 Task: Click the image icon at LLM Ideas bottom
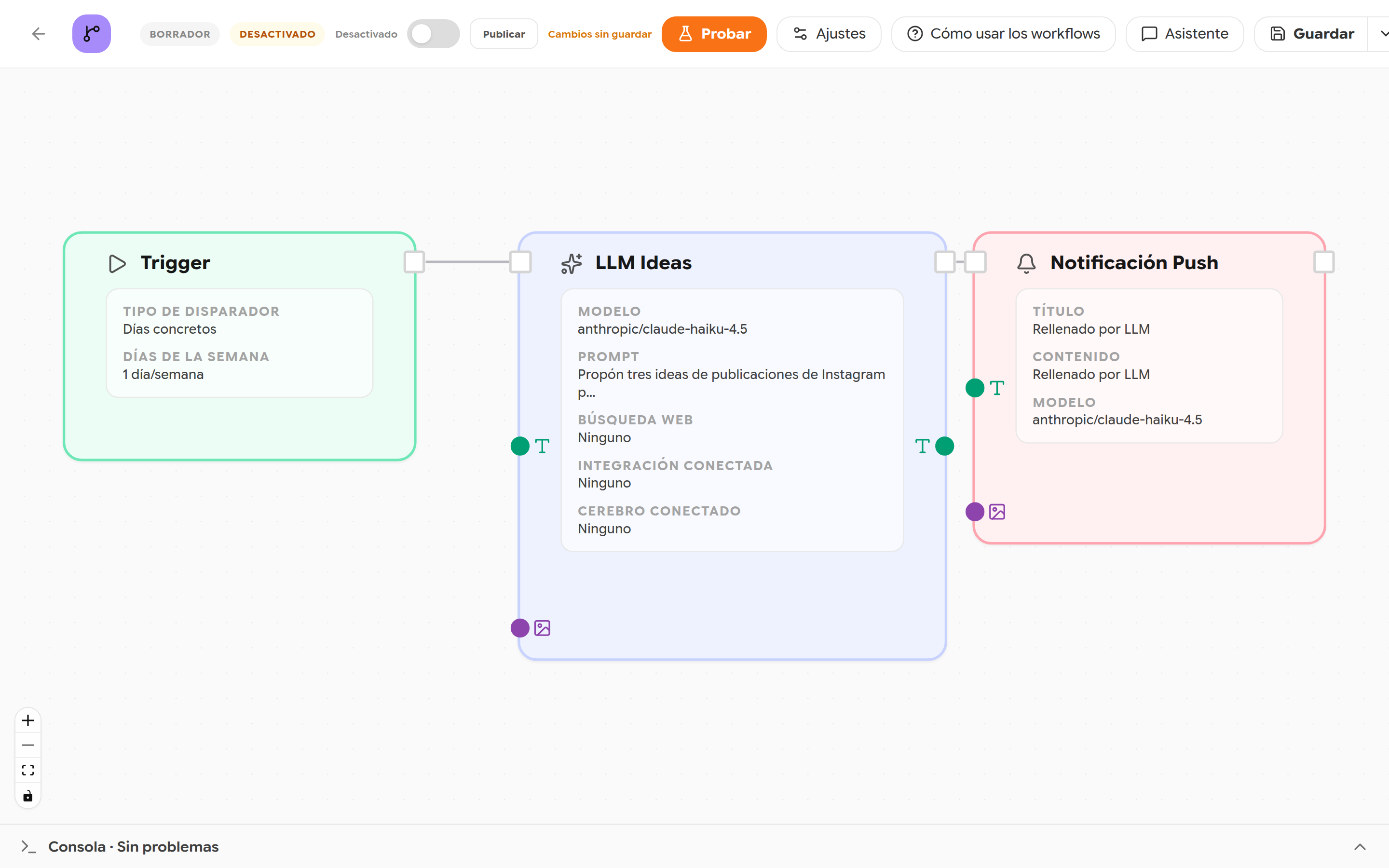543,628
